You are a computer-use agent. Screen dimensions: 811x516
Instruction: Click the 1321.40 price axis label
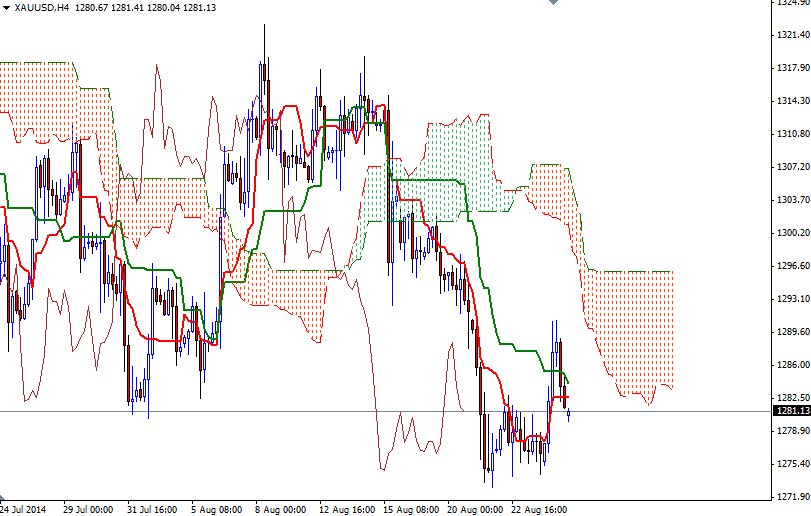click(792, 35)
